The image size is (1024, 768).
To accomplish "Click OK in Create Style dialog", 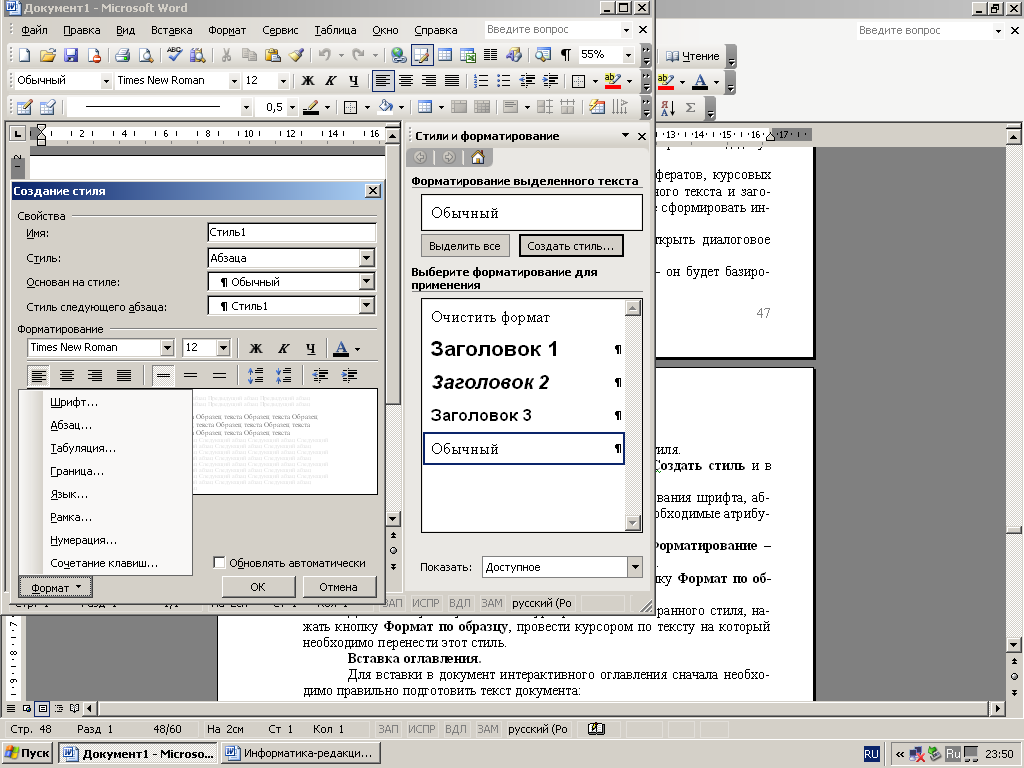I will pyautogui.click(x=258, y=586).
